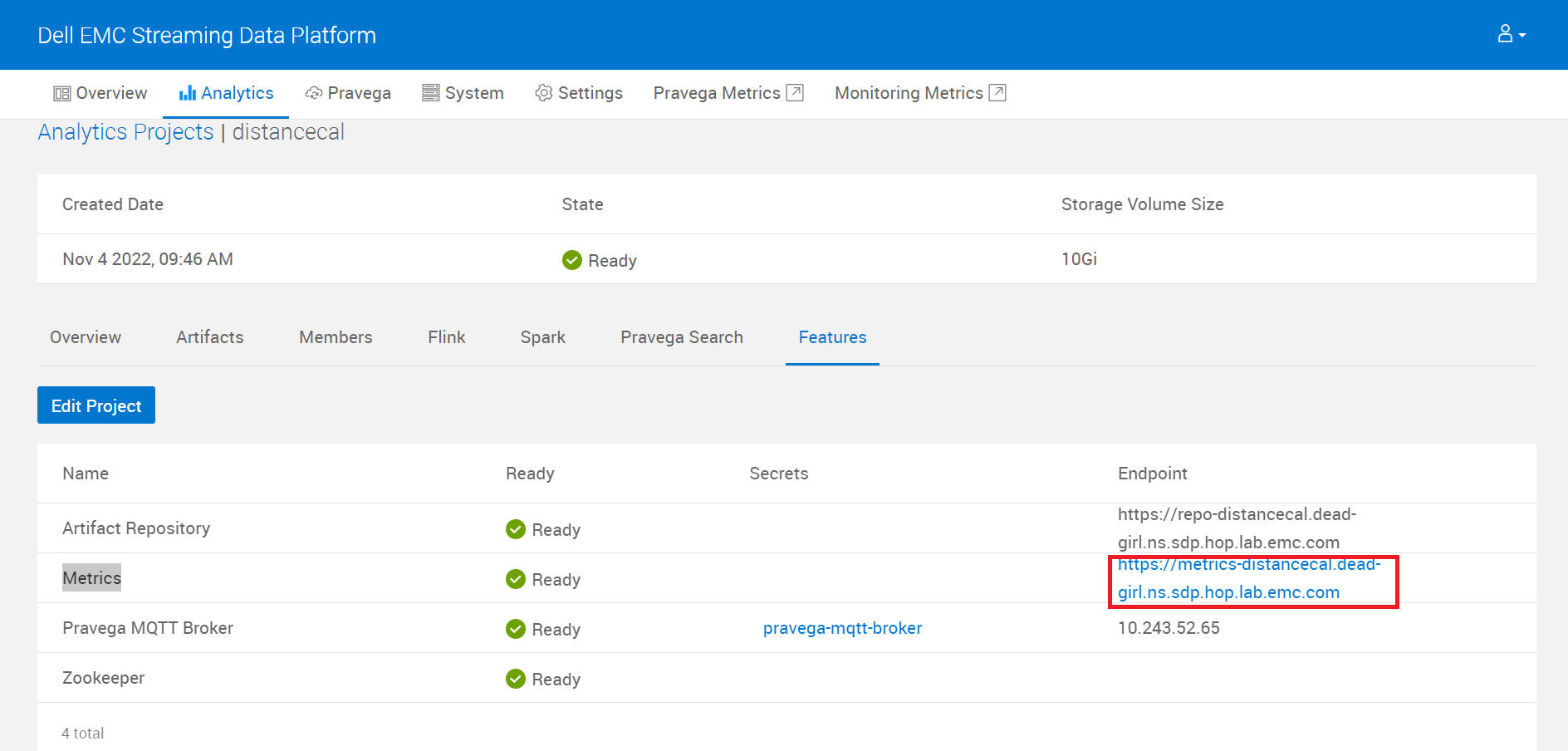The width and height of the screenshot is (1568, 751).
Task: Select the Zookeeper row name
Action: (103, 678)
